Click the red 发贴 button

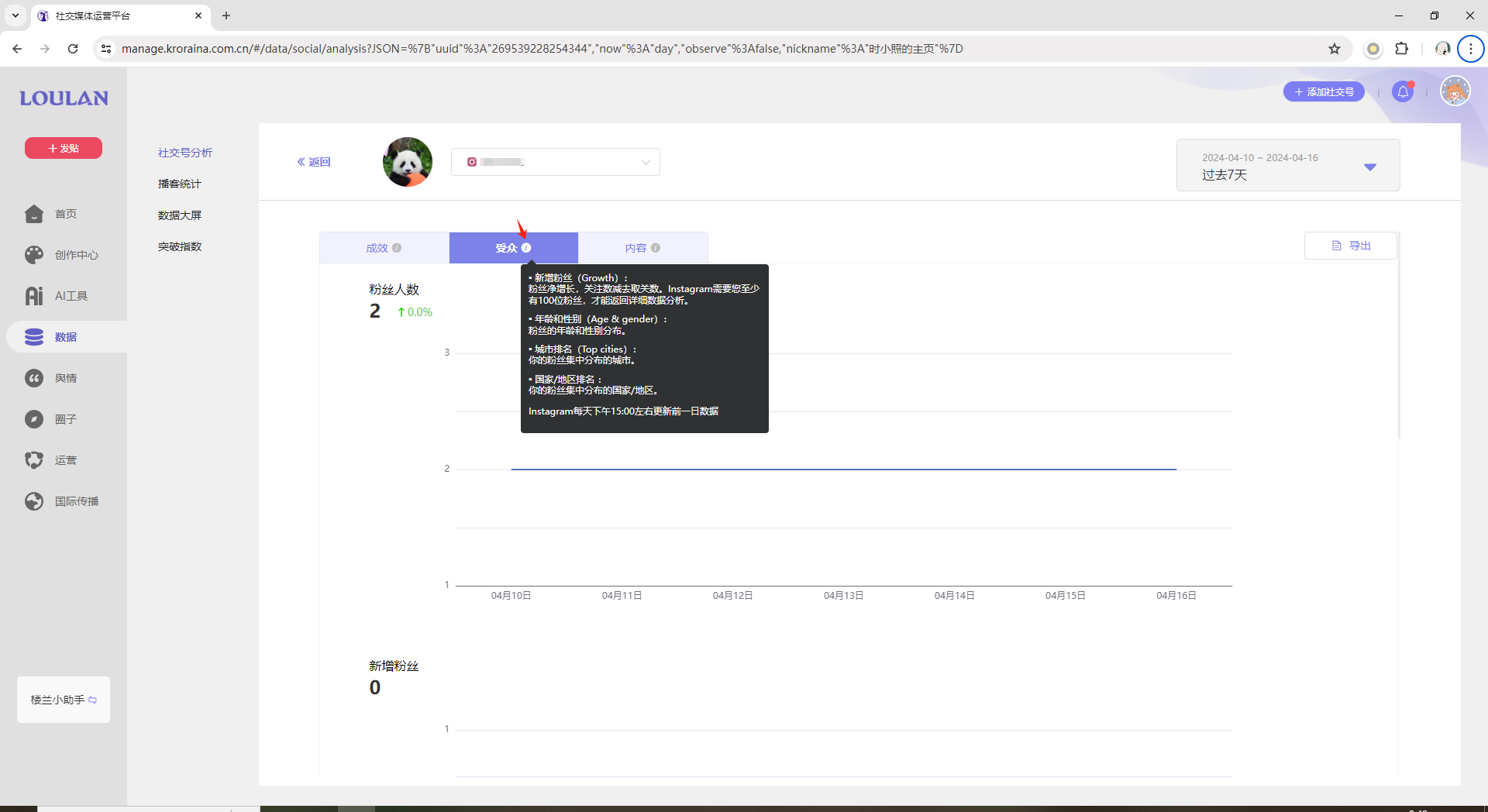tap(64, 148)
